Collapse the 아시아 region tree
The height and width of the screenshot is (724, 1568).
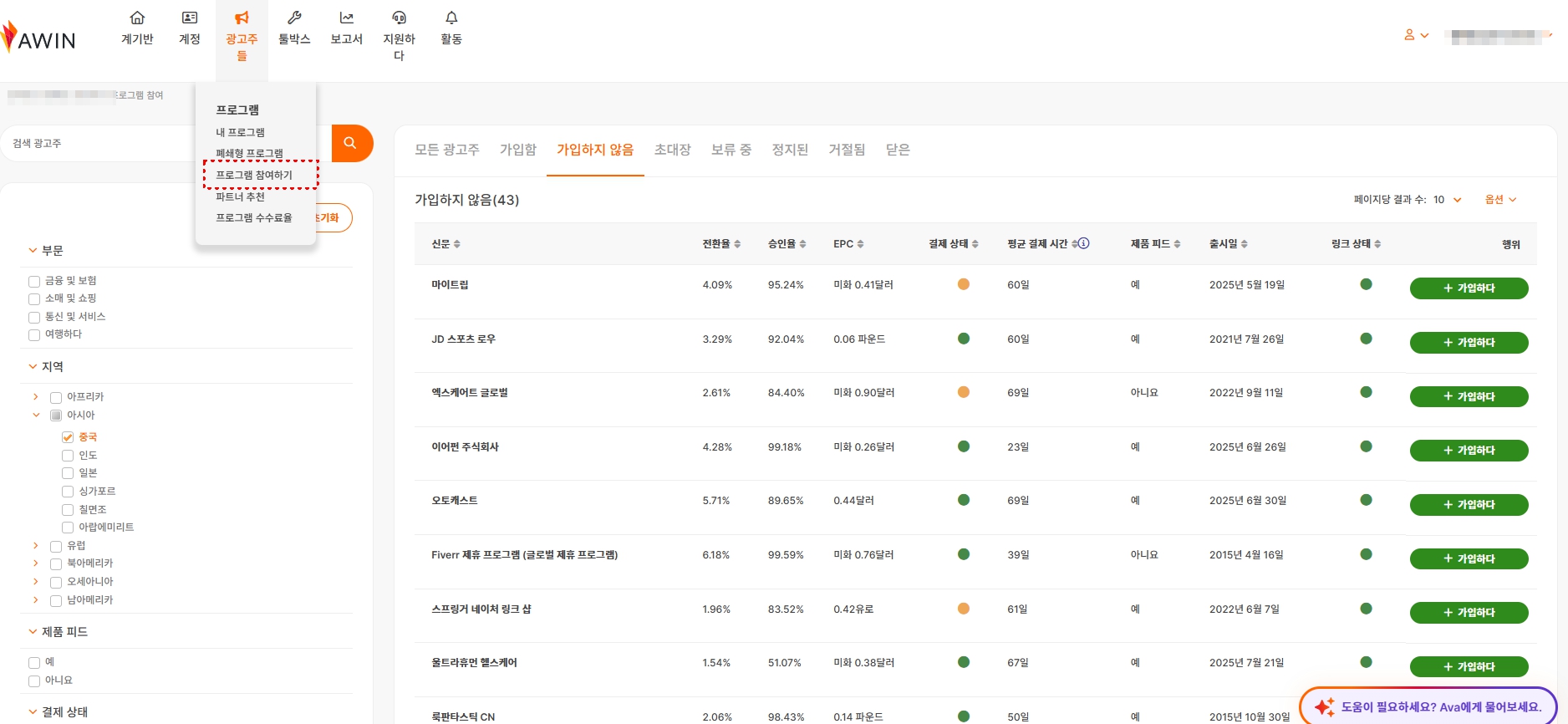(x=36, y=415)
